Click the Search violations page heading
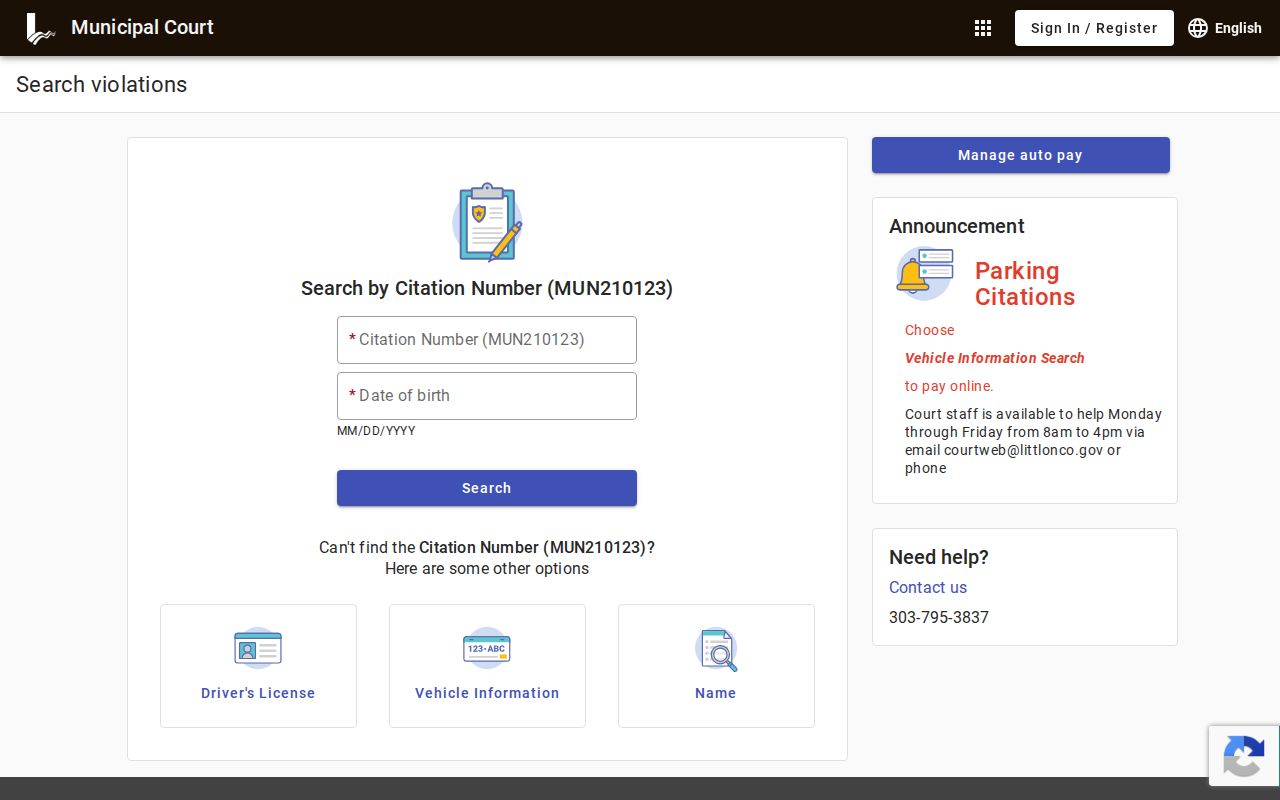Image resolution: width=1280 pixels, height=800 pixels. [102, 84]
